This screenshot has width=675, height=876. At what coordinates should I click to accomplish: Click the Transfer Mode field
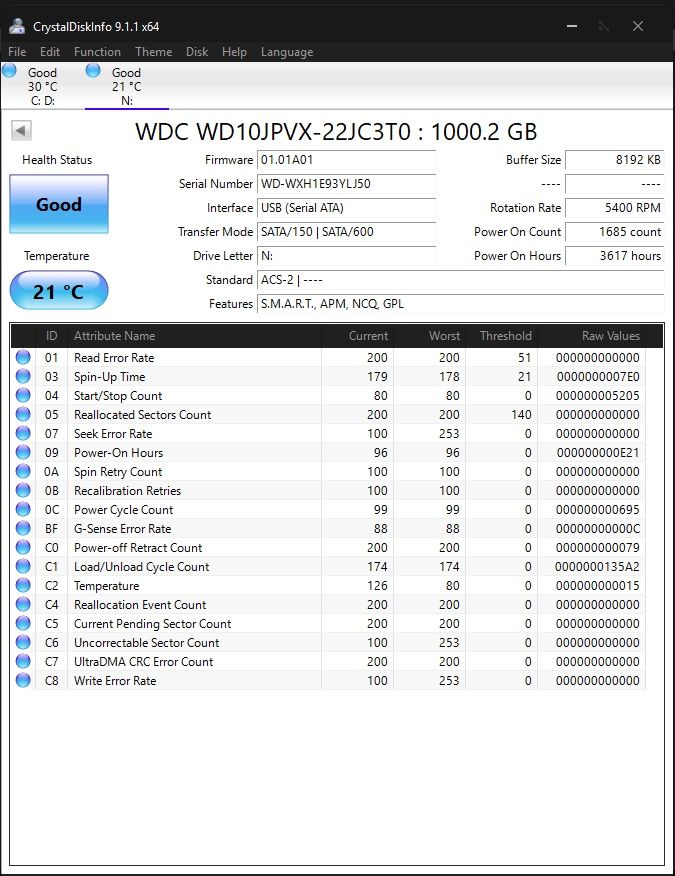346,232
